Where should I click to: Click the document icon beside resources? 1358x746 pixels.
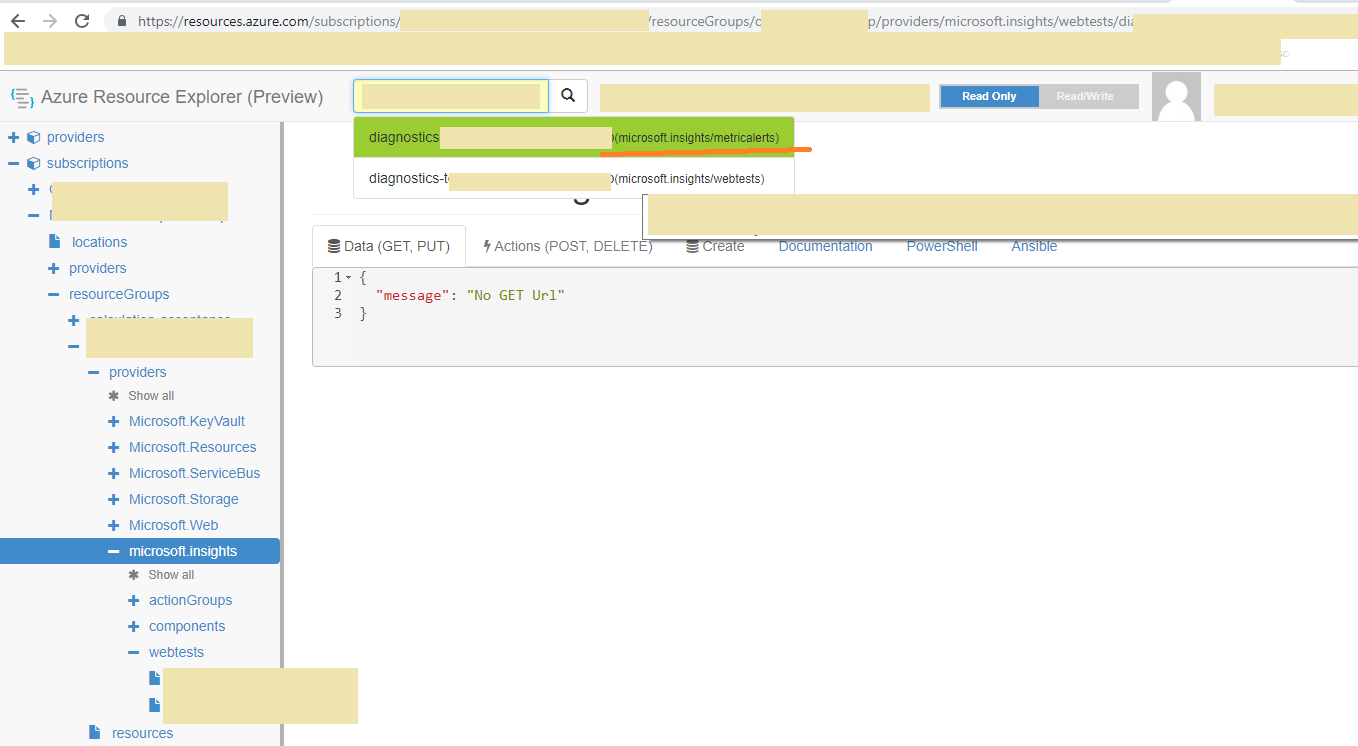coord(93,732)
